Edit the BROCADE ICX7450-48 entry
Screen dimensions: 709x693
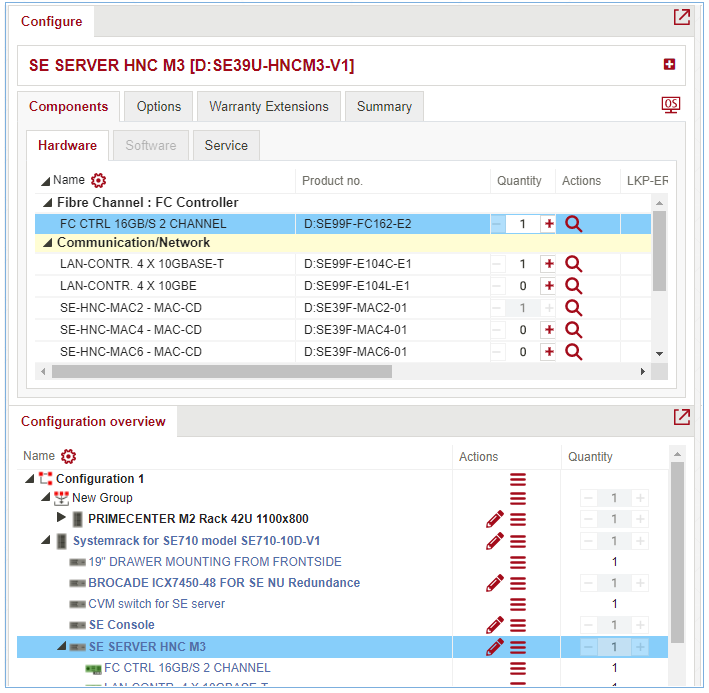(x=494, y=583)
